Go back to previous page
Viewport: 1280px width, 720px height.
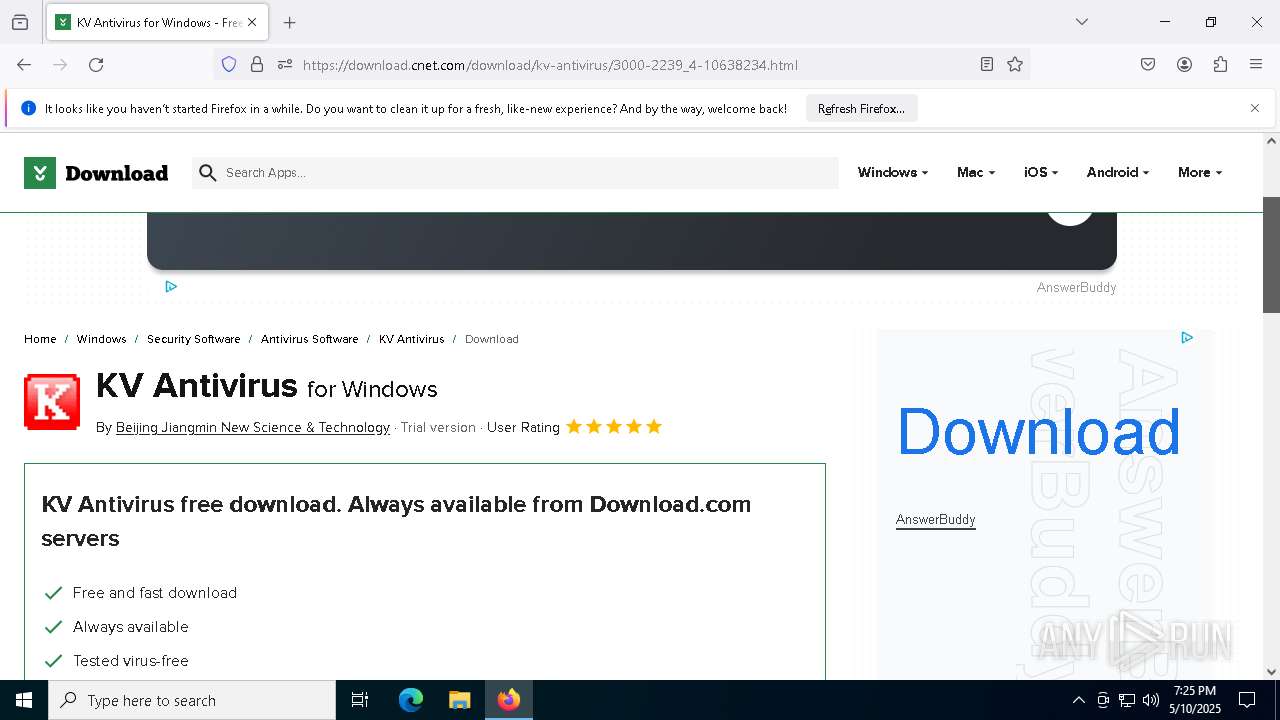click(x=24, y=65)
